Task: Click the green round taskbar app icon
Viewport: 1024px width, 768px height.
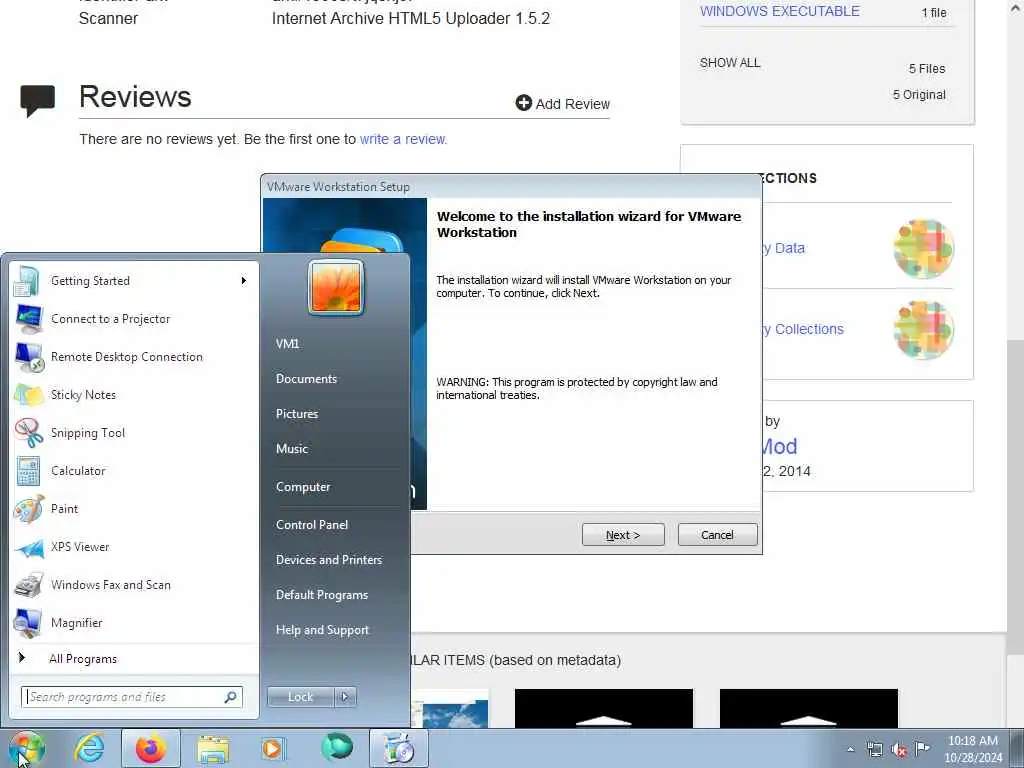Action: point(337,747)
